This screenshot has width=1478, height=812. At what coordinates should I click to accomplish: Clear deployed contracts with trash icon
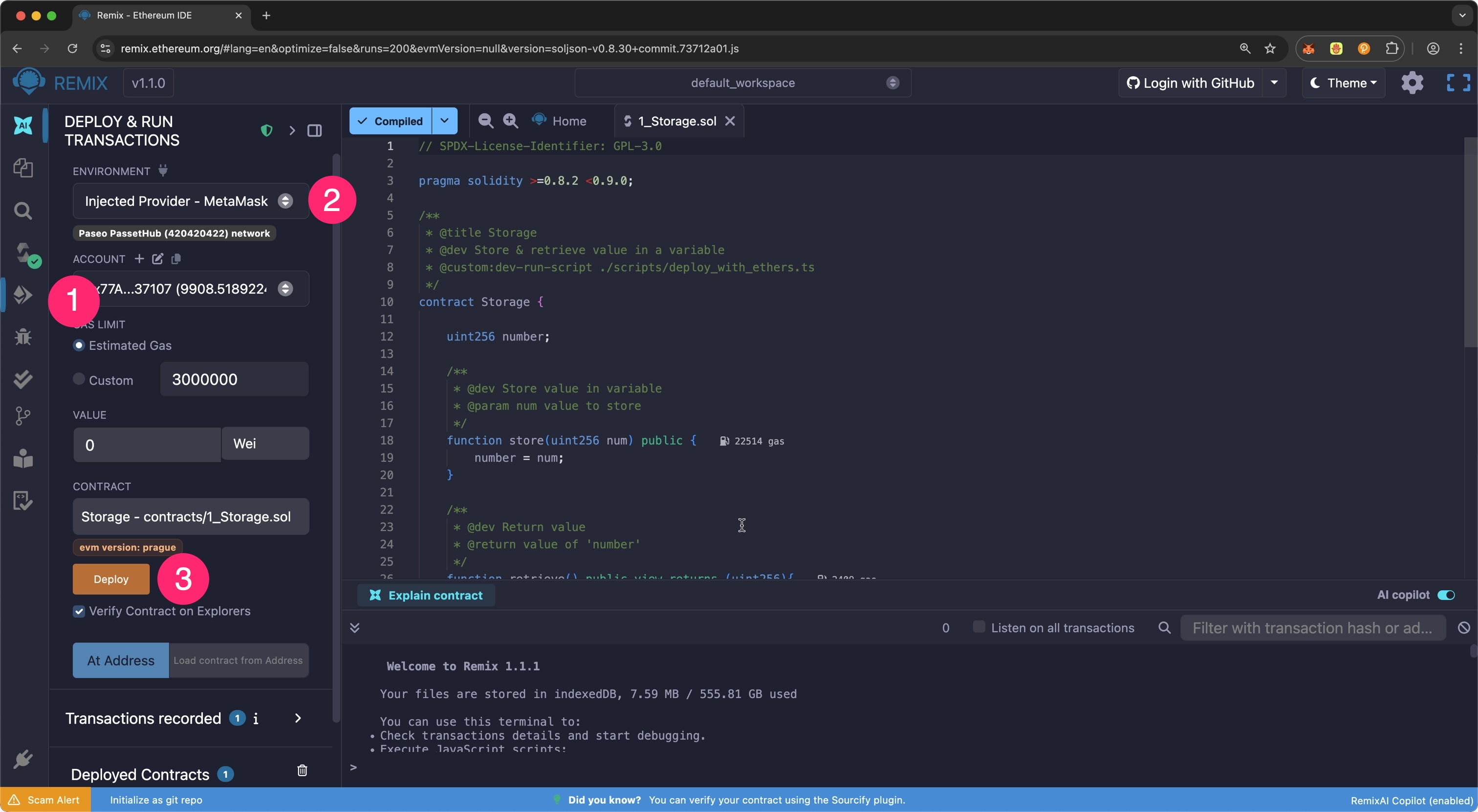pyautogui.click(x=303, y=770)
